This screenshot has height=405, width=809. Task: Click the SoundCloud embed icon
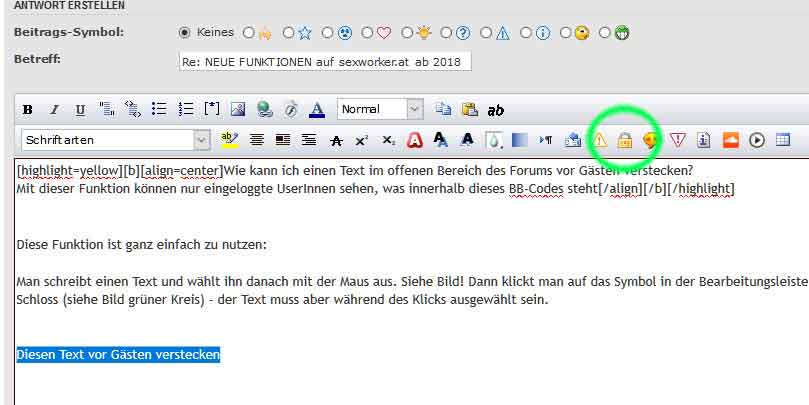(x=730, y=140)
